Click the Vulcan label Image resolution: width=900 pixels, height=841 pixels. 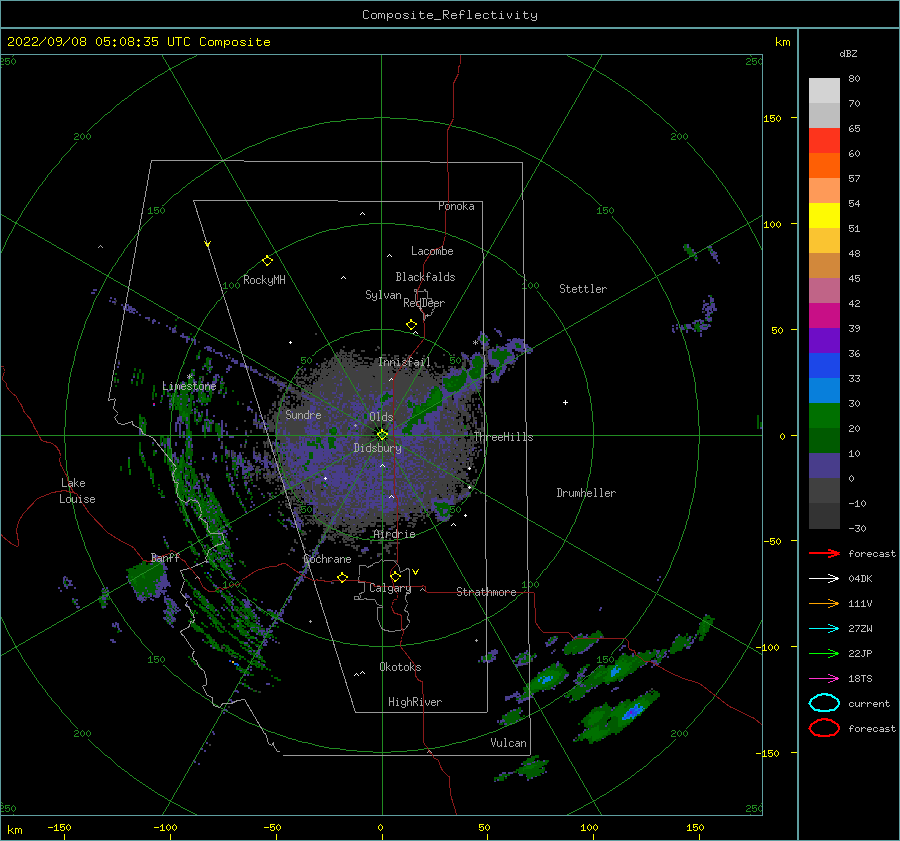(x=509, y=743)
